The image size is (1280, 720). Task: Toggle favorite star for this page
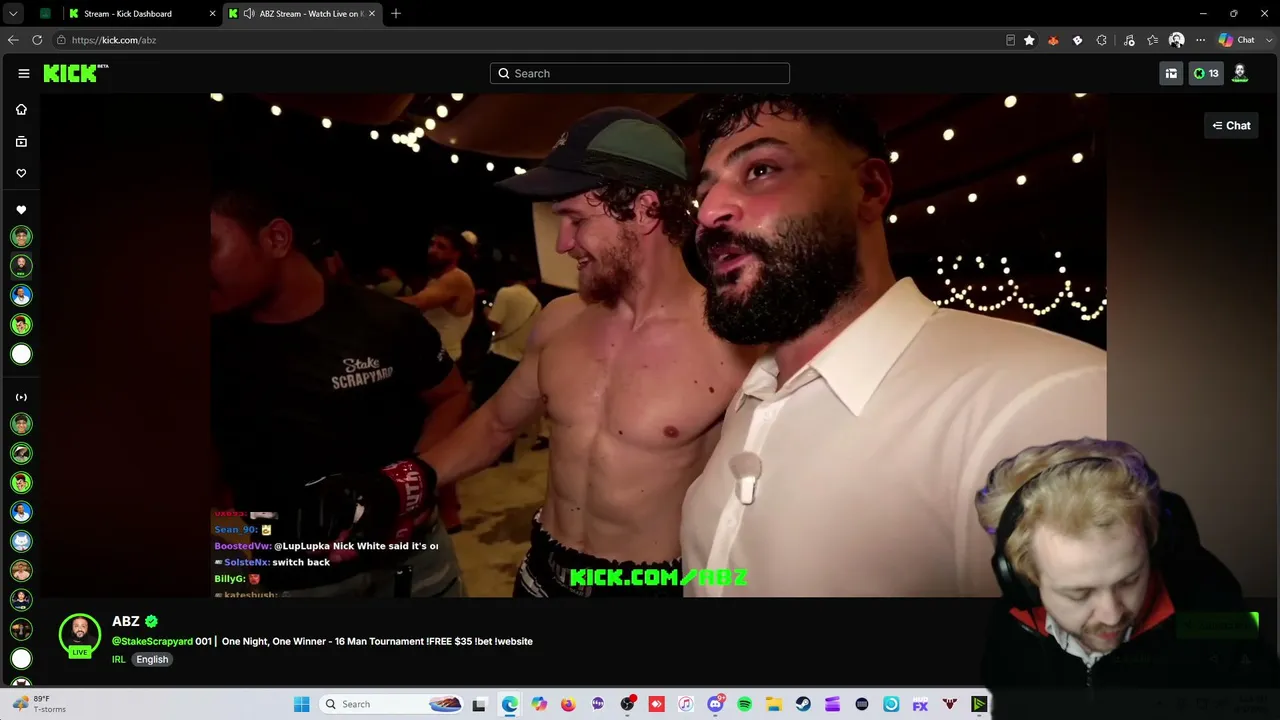tap(1029, 40)
